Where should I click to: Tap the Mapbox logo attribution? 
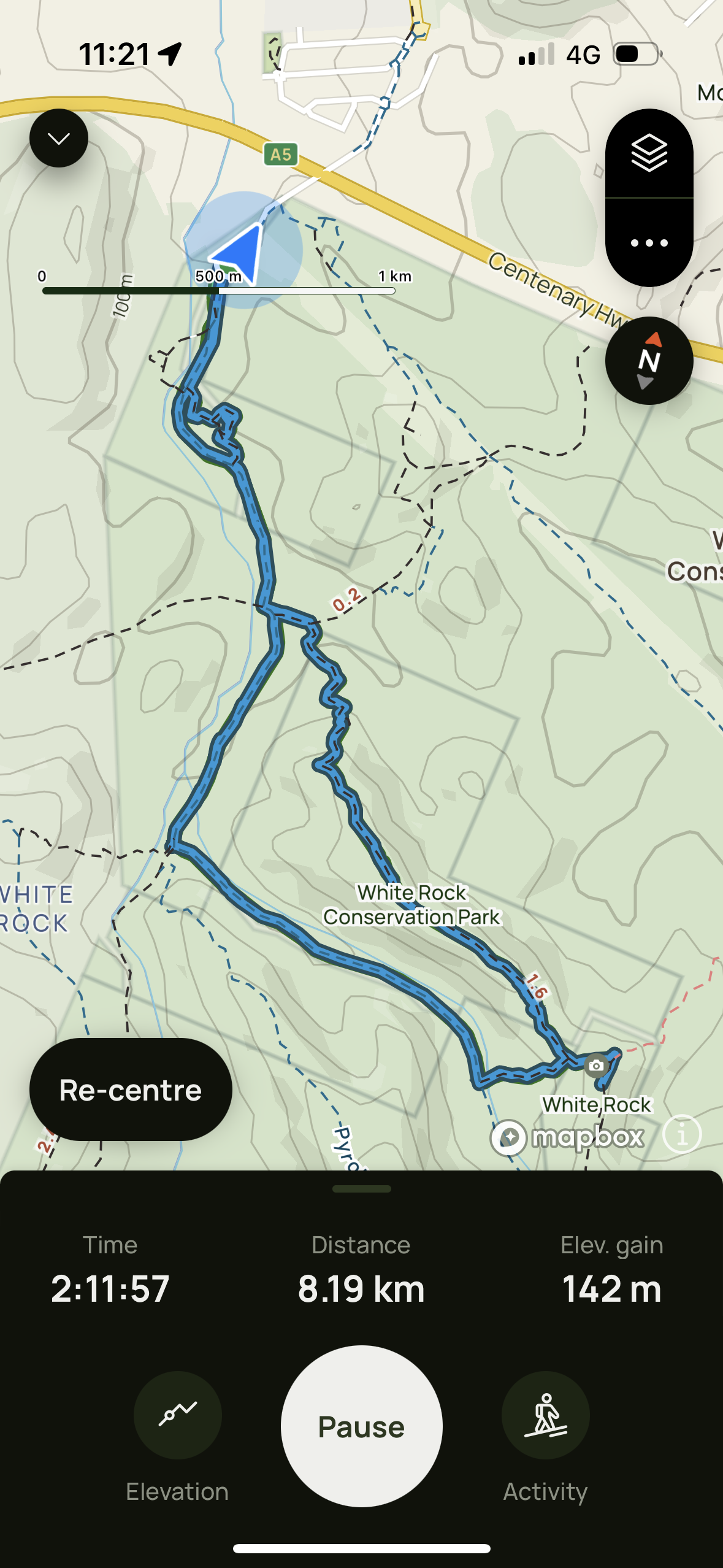pos(567,1137)
